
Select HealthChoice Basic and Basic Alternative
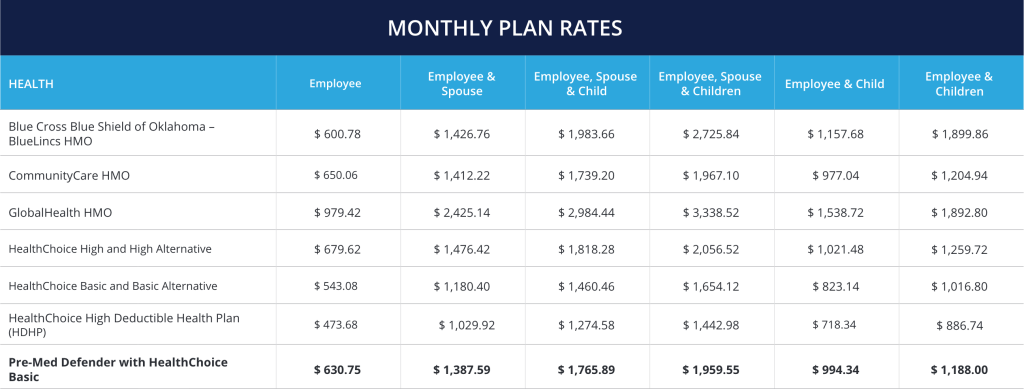(x=113, y=286)
